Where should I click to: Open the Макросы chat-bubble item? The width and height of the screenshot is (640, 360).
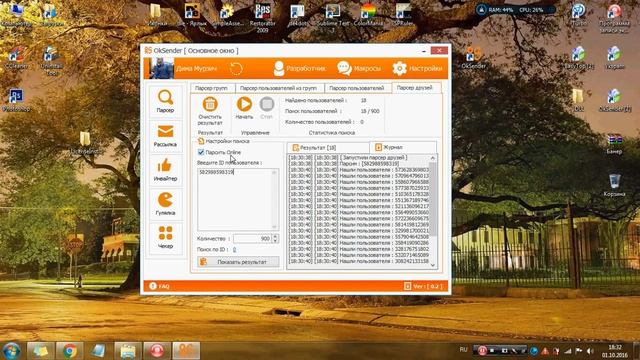coord(359,69)
